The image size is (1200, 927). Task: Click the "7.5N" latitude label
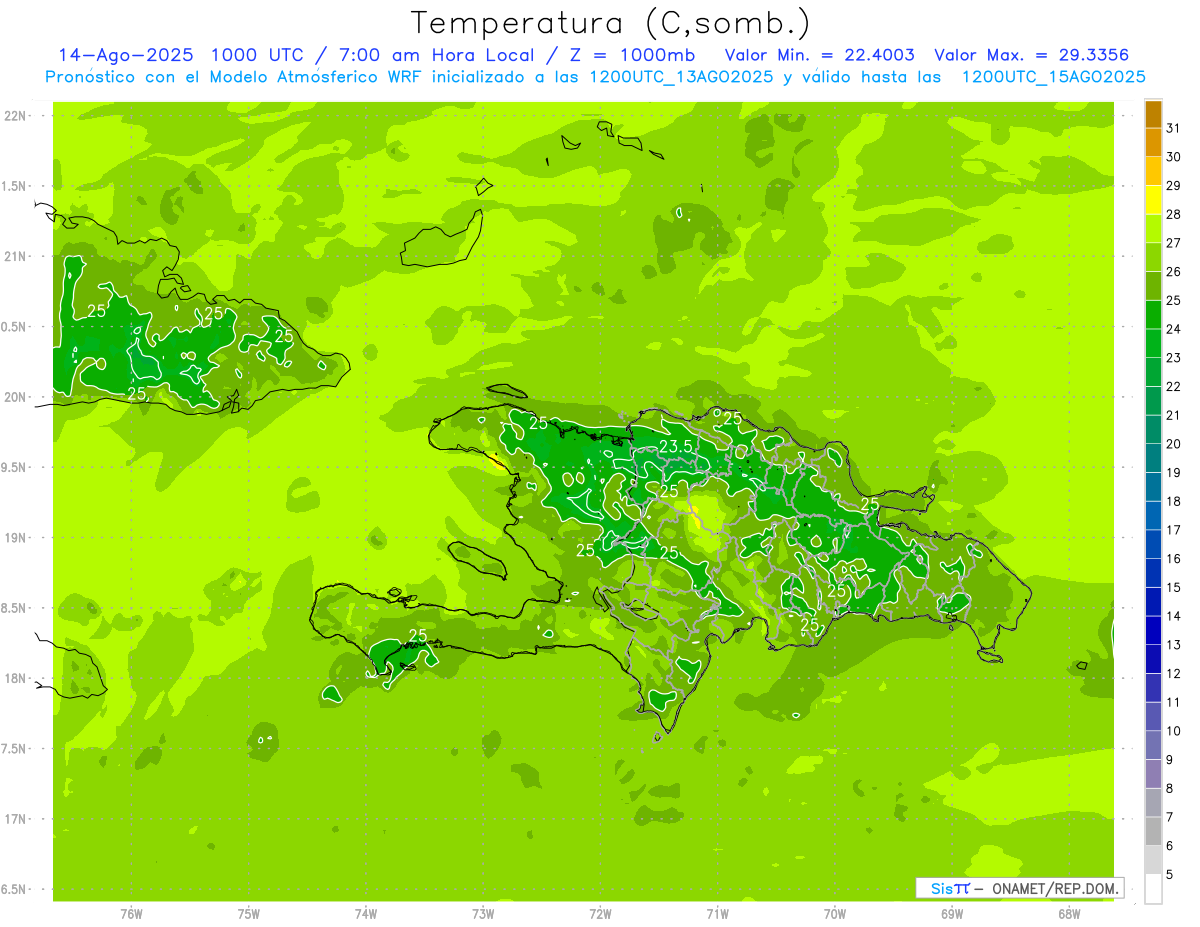14,749
